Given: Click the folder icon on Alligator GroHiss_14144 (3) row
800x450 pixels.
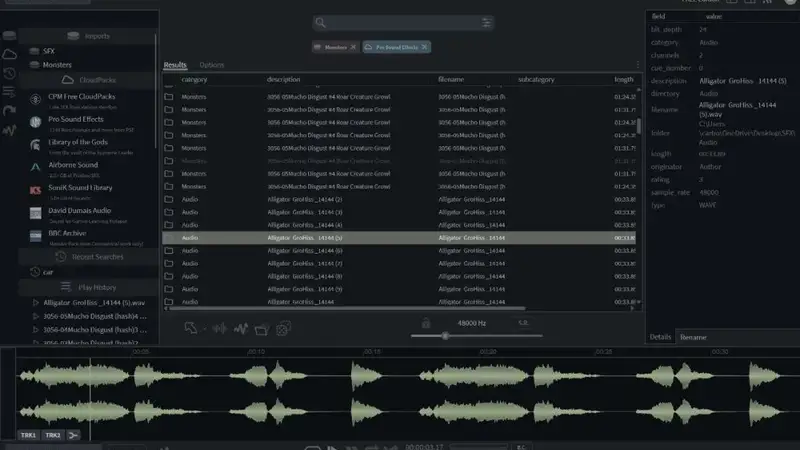Looking at the screenshot, I should (169, 212).
